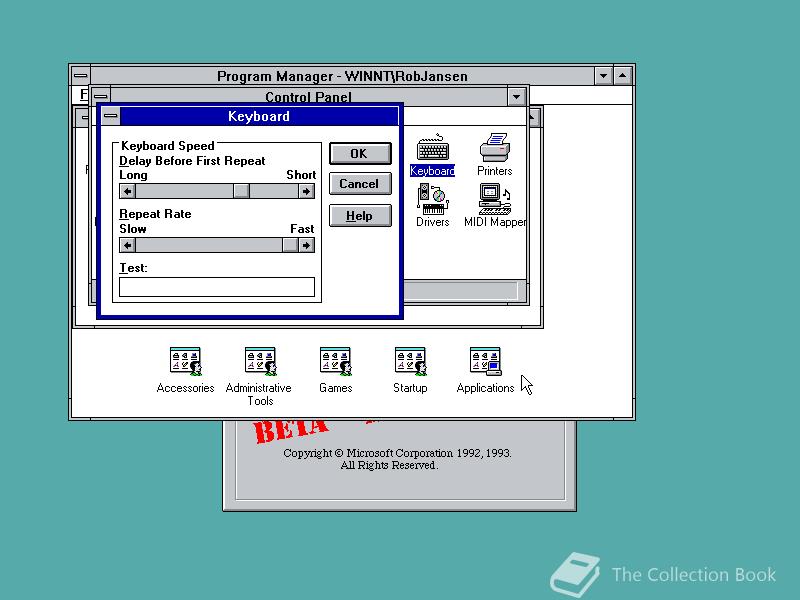The height and width of the screenshot is (600, 800).
Task: Click left arrow of Delay Before First Repeat
Action: pyautogui.click(x=128, y=191)
